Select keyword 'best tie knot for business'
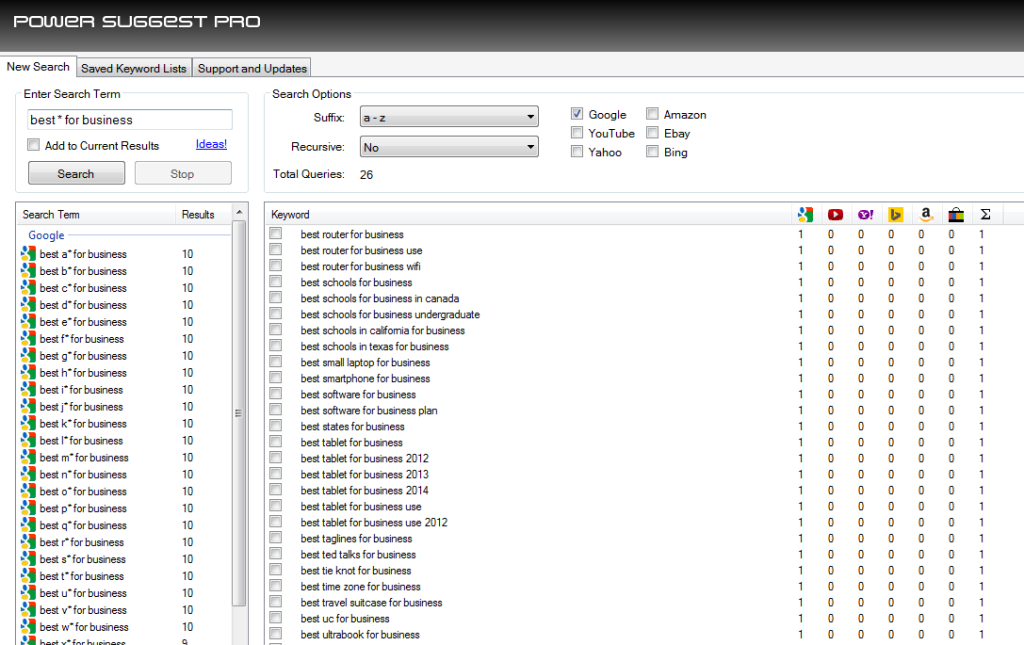This screenshot has height=645, width=1024. (x=356, y=571)
